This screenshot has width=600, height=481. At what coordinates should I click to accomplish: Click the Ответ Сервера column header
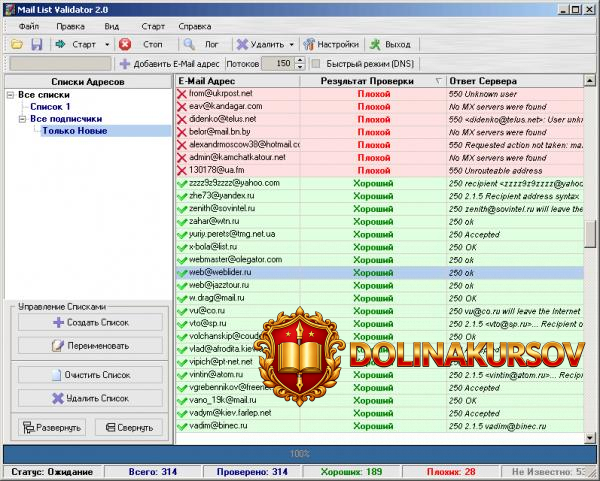(515, 81)
